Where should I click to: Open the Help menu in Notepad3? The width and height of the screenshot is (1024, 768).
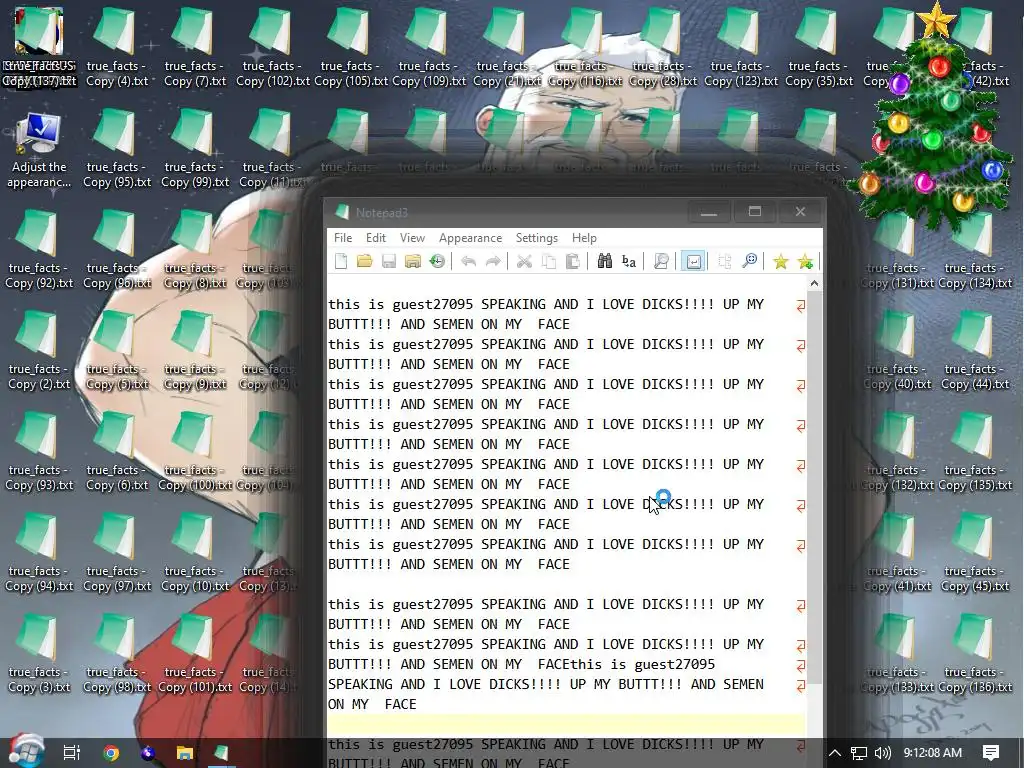tap(584, 238)
